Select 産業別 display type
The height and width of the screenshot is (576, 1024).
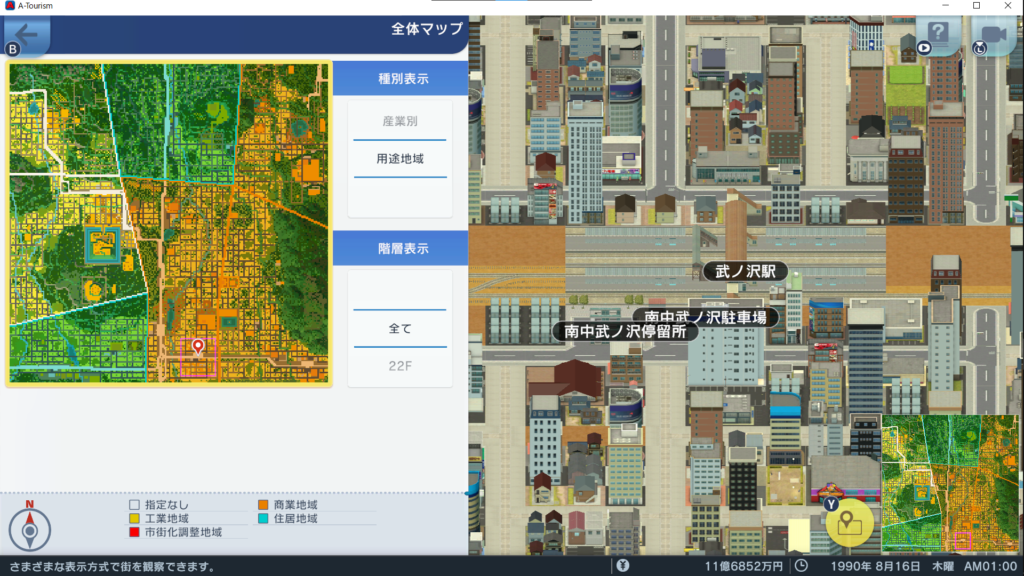click(x=400, y=121)
